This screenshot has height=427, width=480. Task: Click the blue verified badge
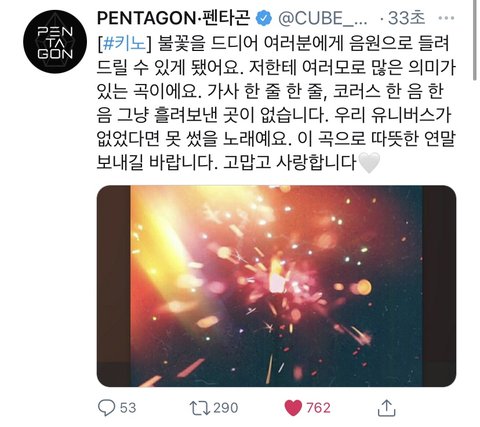tap(264, 18)
